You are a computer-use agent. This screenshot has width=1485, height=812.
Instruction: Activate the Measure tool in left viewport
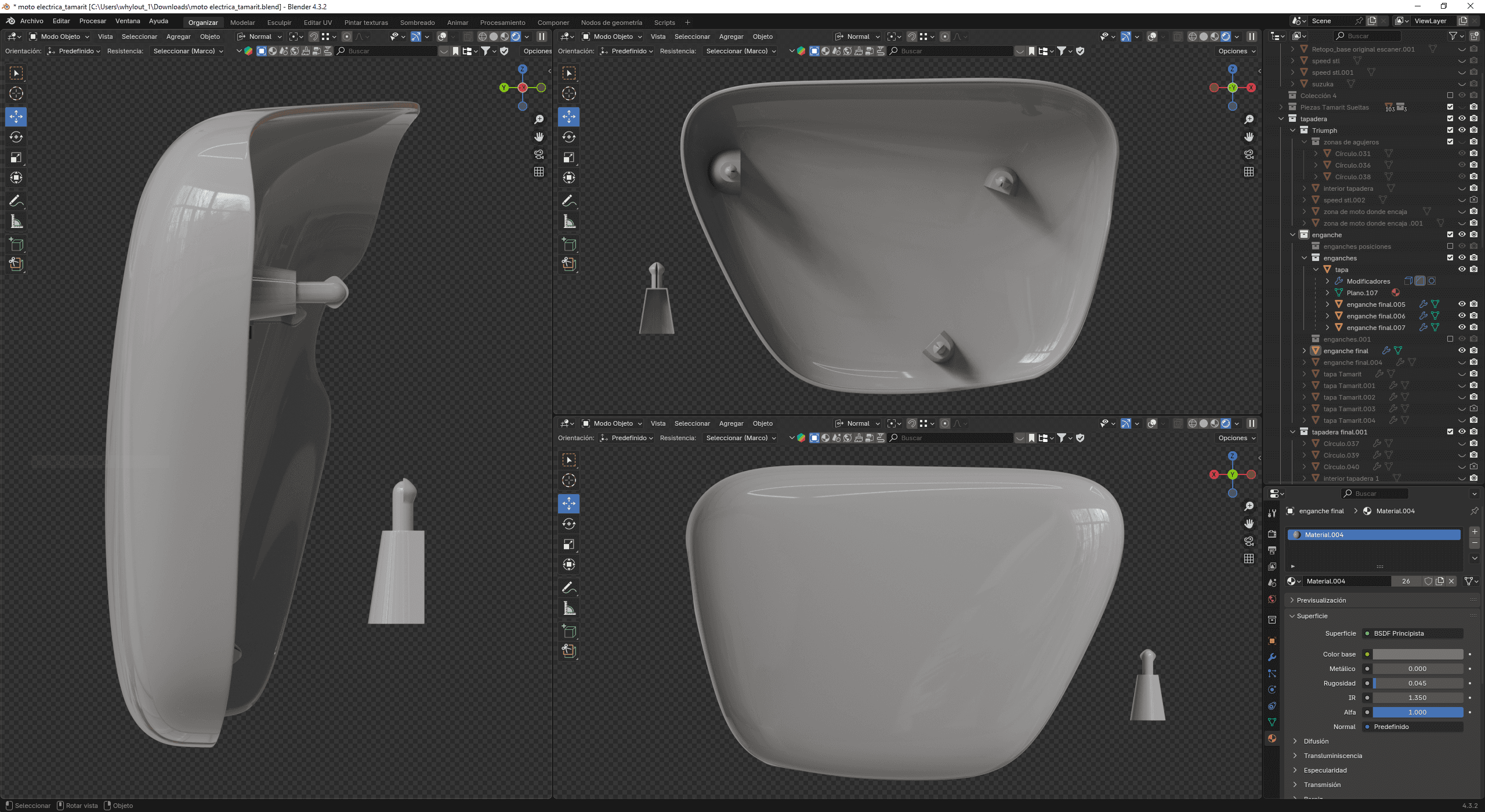tap(16, 222)
